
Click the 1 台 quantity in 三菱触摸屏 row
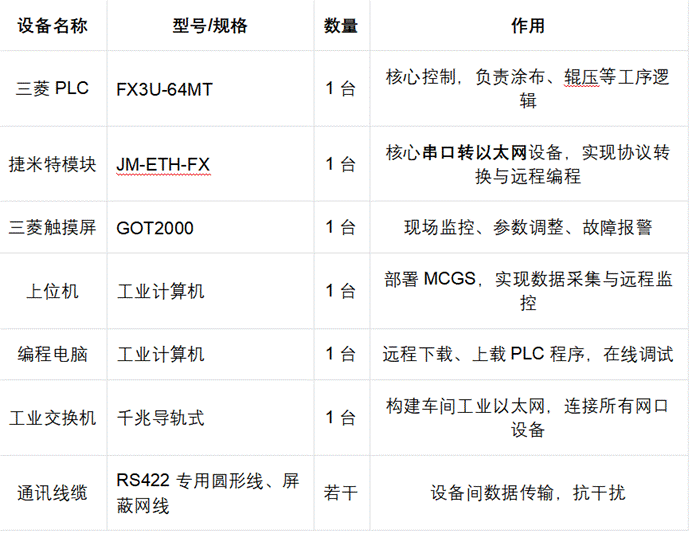(341, 228)
